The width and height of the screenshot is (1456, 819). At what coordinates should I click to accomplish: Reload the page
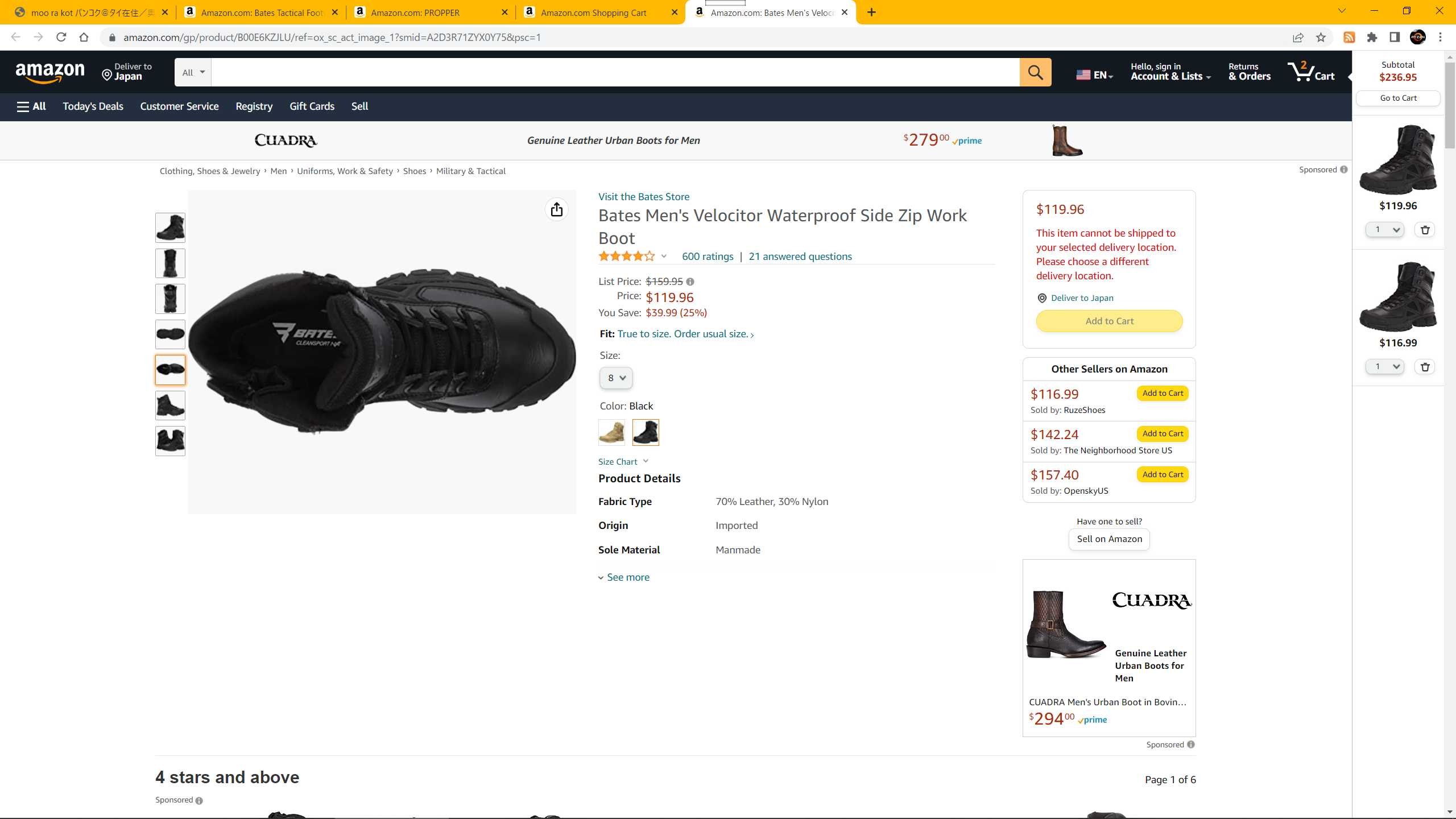(61, 38)
